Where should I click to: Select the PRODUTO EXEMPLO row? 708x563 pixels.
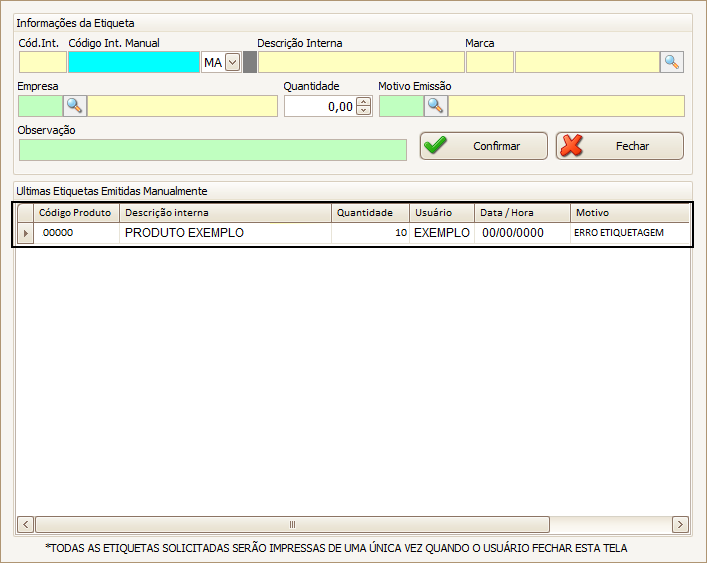coord(225,233)
